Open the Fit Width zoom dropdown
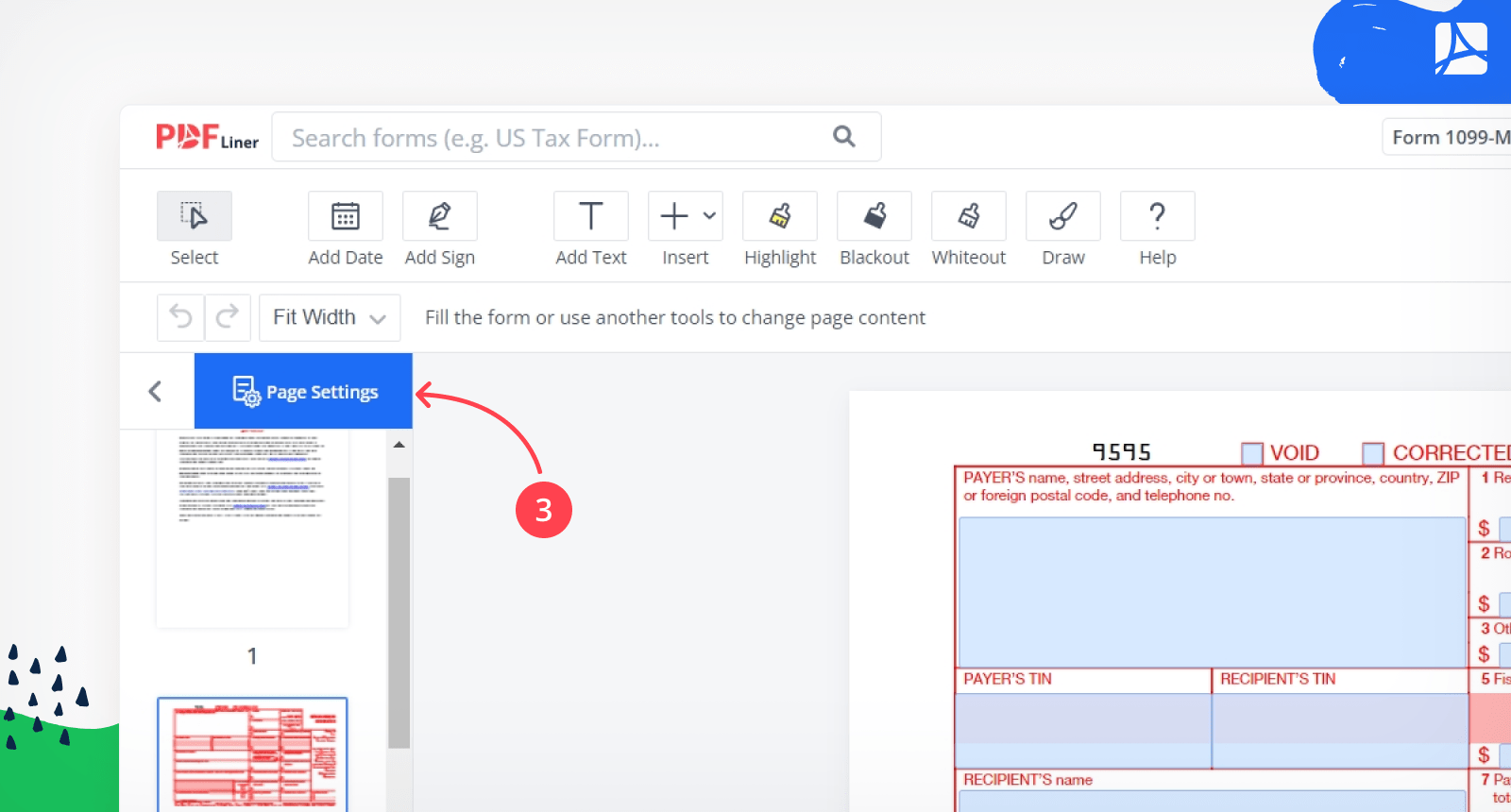 [330, 317]
